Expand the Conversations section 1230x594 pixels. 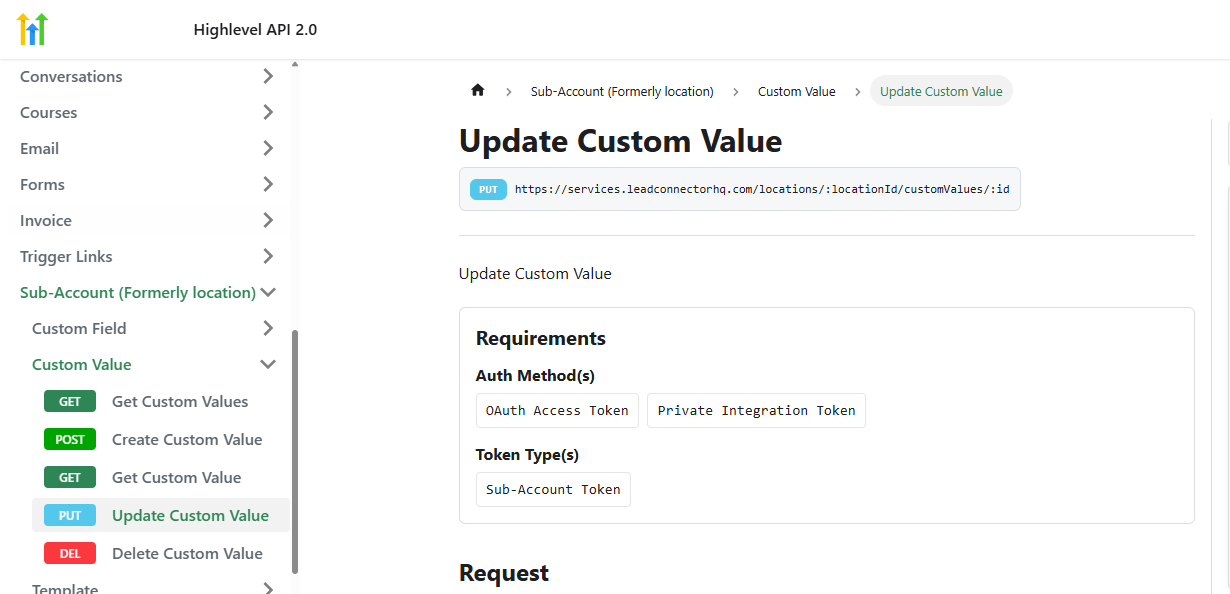(268, 77)
